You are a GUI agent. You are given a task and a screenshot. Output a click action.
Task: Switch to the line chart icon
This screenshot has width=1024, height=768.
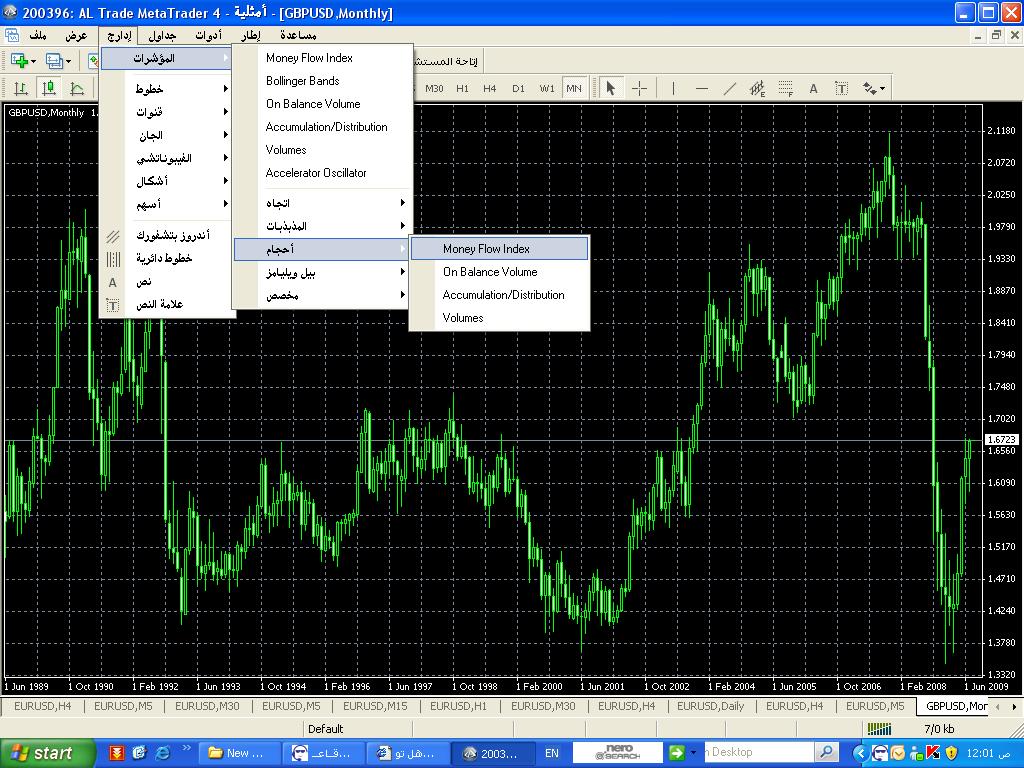coord(77,88)
